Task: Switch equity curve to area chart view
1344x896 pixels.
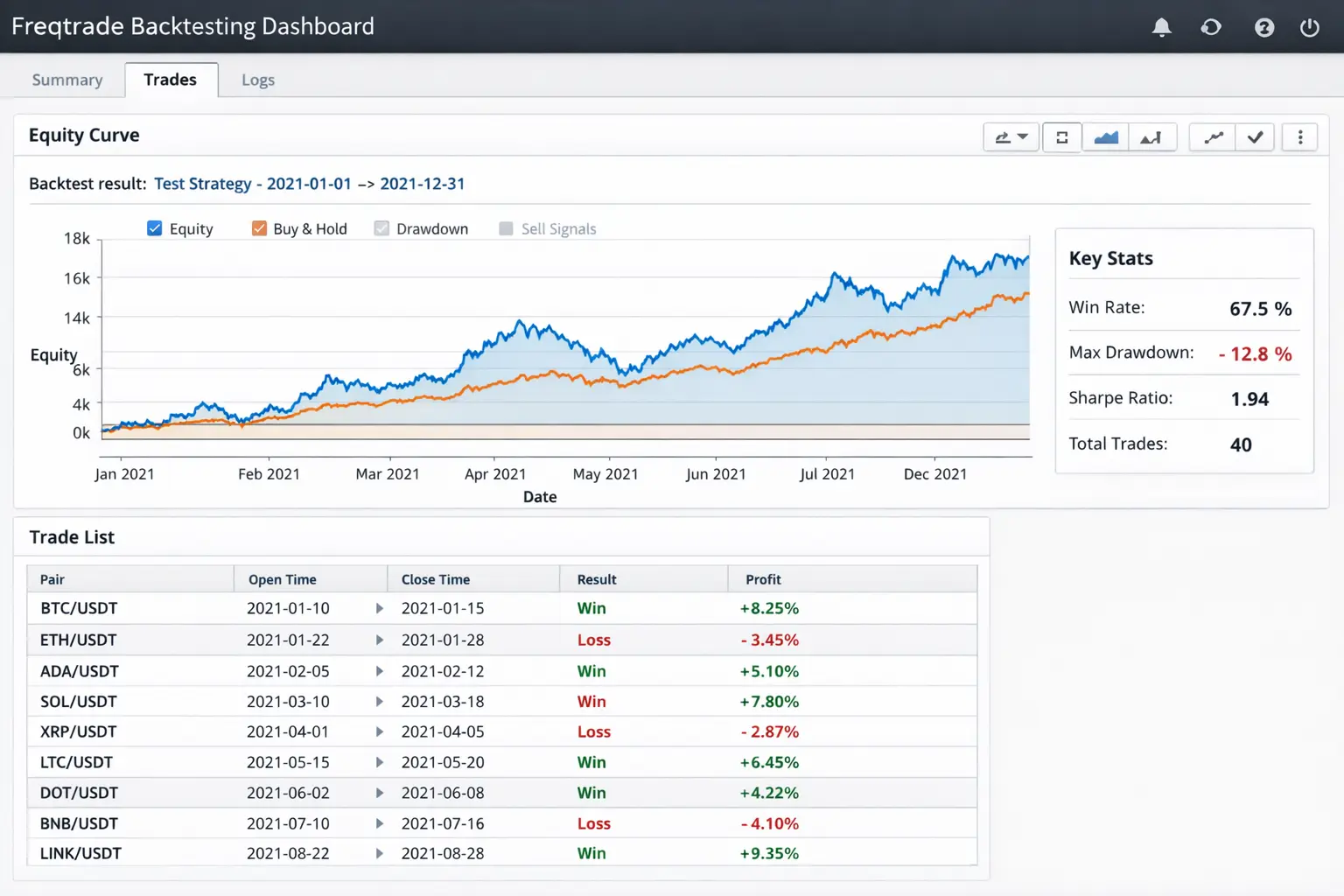Action: pos(1105,137)
